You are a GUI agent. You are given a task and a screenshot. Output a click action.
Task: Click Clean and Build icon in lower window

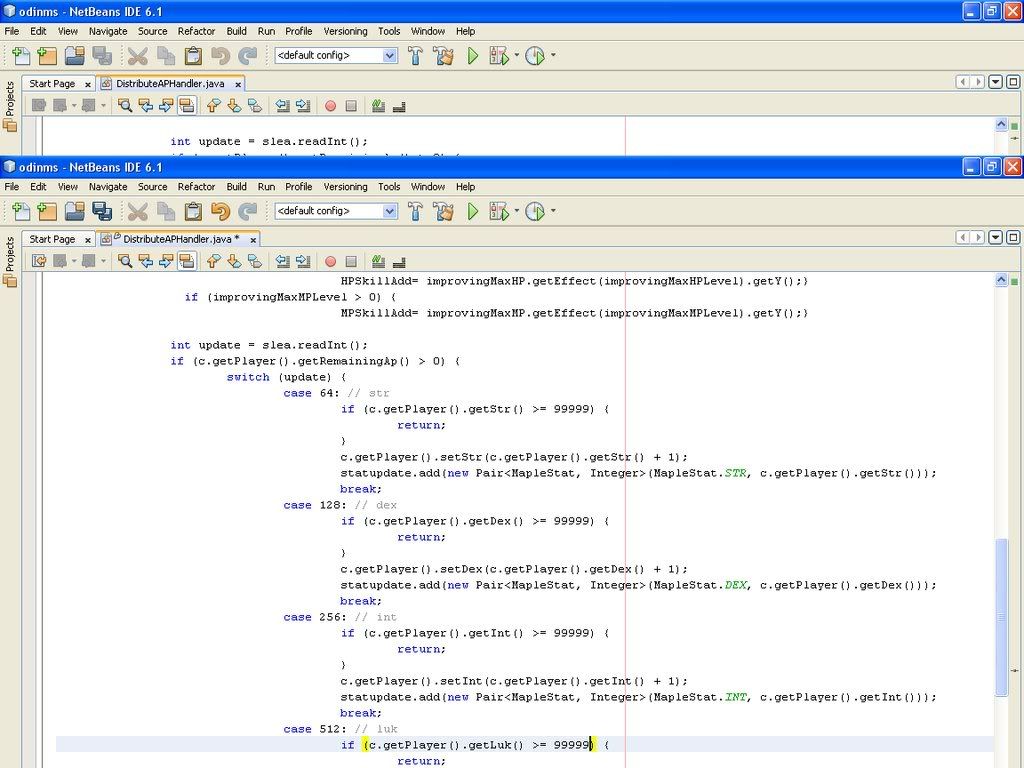[x=443, y=211]
